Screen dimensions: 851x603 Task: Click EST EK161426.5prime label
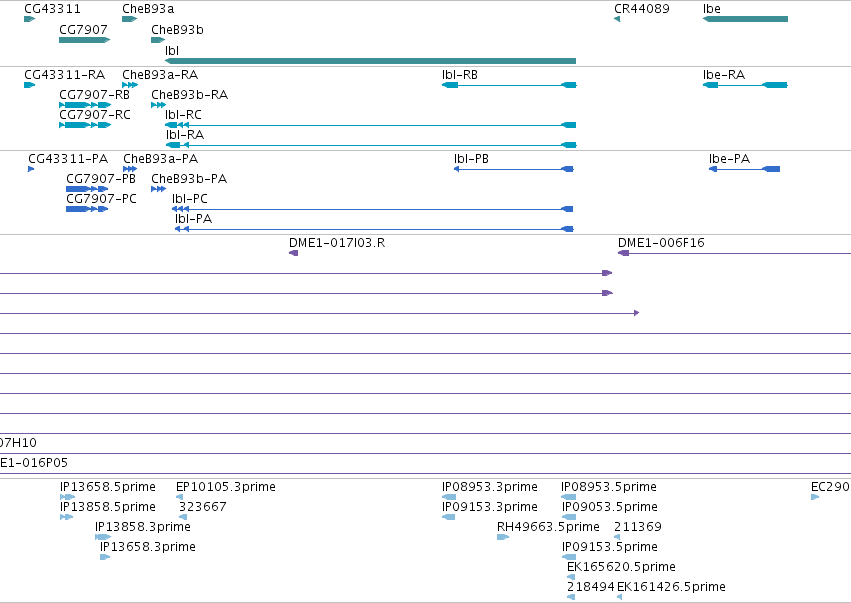click(671, 587)
